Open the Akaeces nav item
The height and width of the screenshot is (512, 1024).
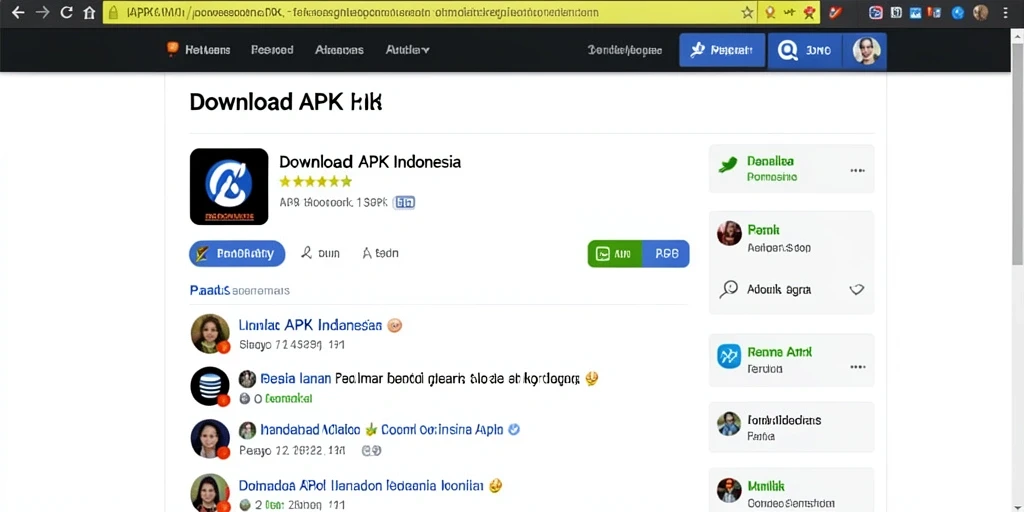pos(340,50)
